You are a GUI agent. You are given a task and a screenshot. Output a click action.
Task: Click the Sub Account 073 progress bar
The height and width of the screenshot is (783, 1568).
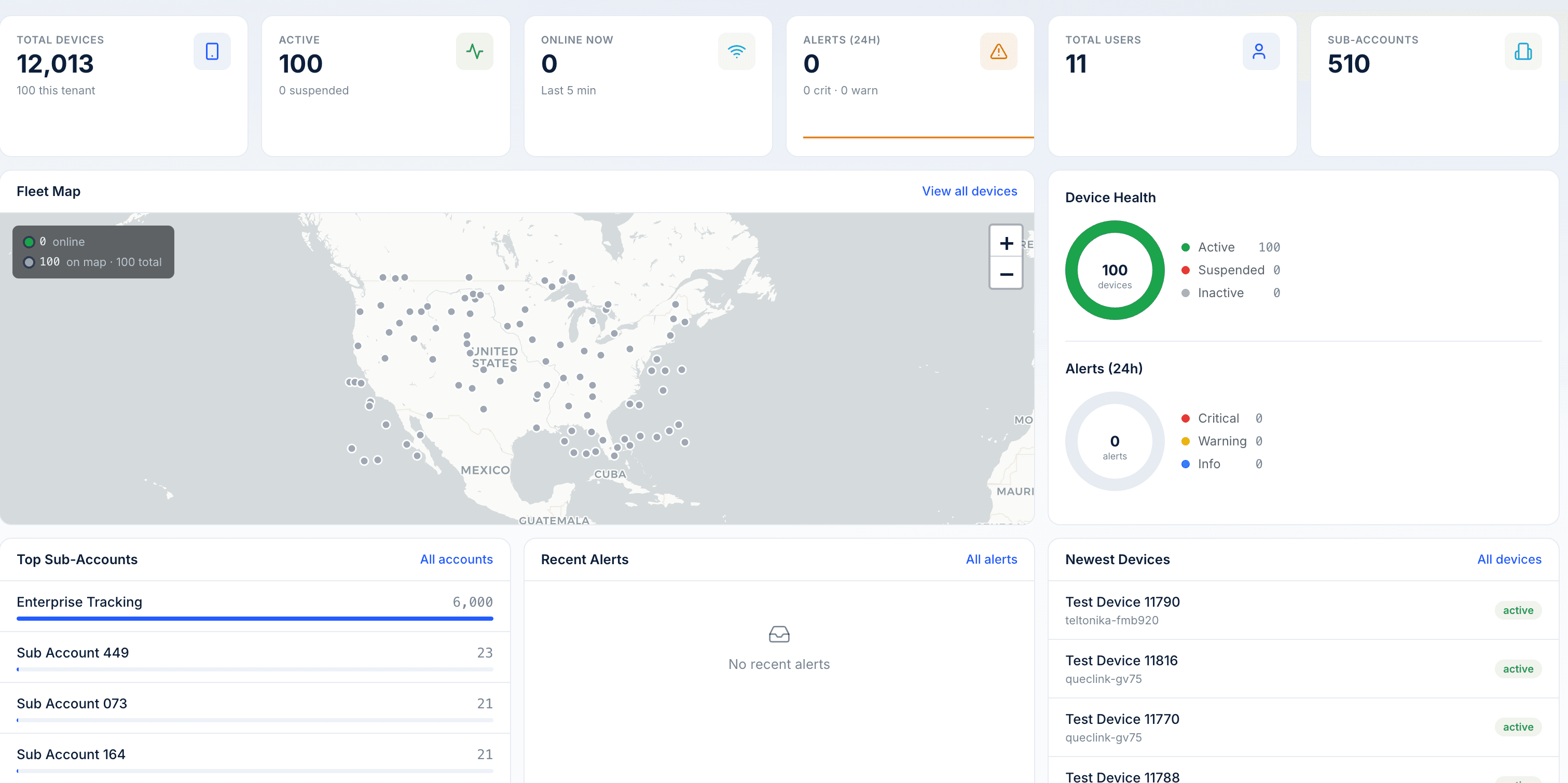point(254,720)
